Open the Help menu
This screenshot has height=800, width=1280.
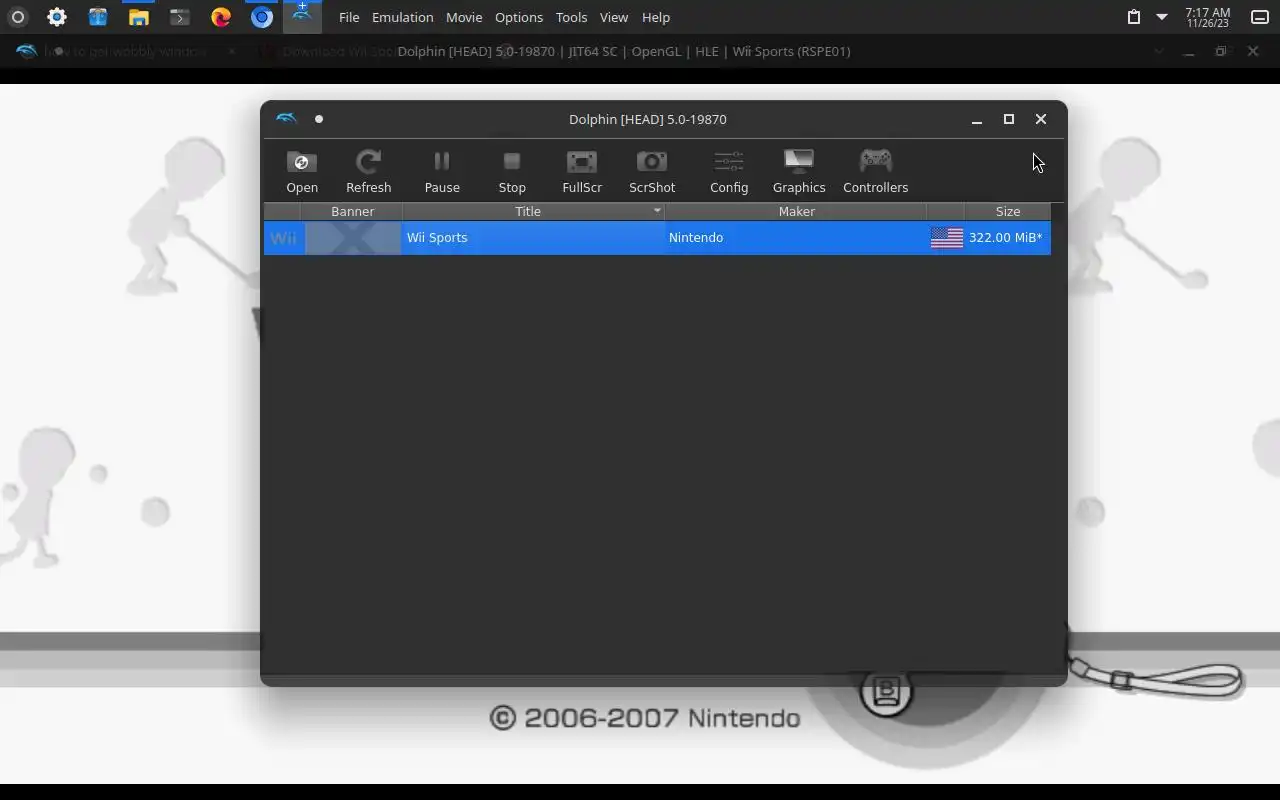[656, 17]
